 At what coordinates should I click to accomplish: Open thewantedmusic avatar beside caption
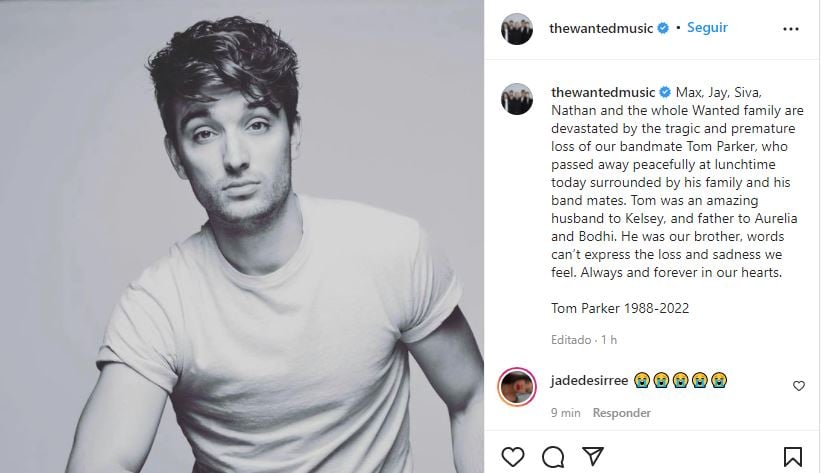coord(517,98)
